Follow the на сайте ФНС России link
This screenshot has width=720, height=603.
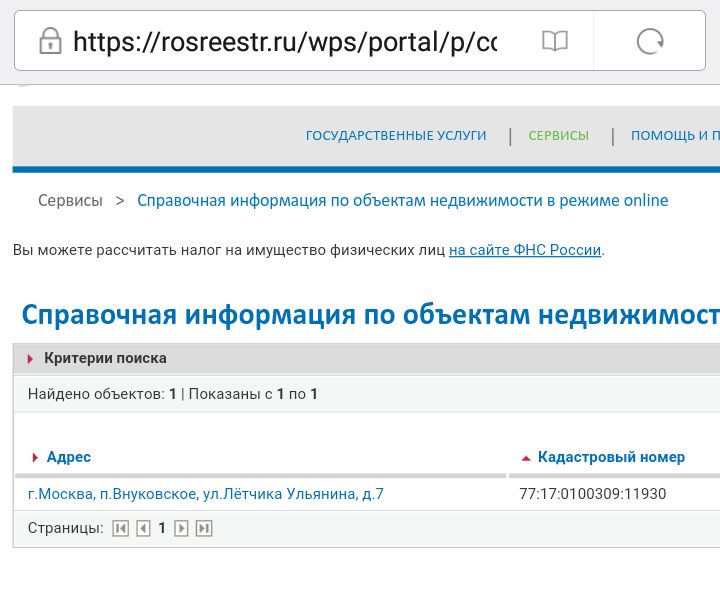pyautogui.click(x=525, y=250)
